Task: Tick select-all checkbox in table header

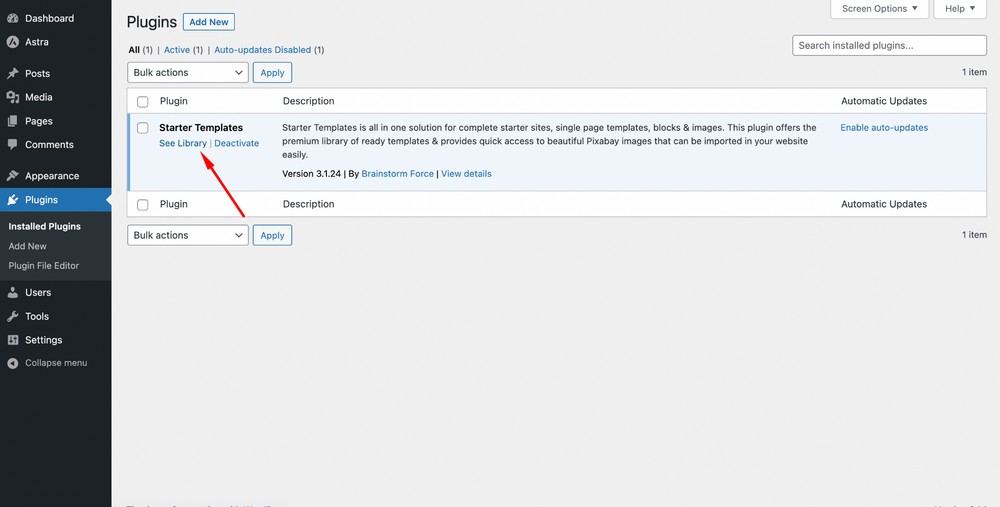Action: point(143,101)
